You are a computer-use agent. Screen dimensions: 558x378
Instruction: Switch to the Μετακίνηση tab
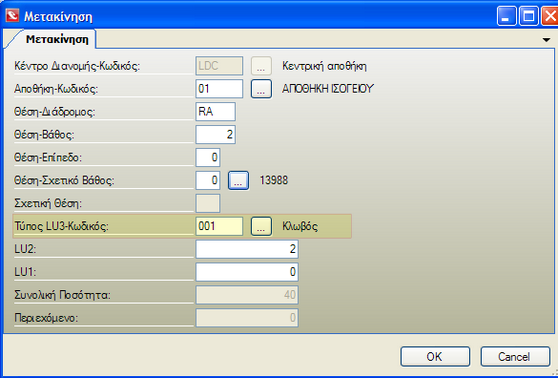click(57, 39)
